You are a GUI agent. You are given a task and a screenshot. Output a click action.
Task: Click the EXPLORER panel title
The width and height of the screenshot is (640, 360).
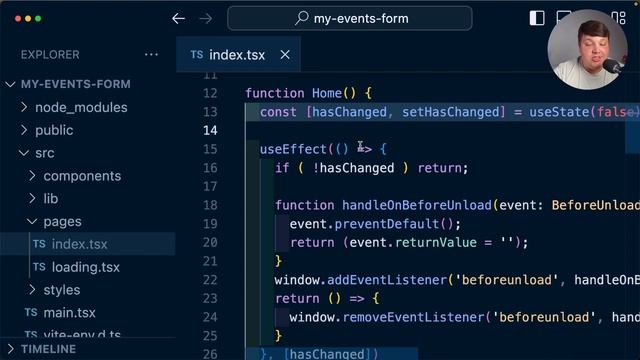click(x=50, y=55)
